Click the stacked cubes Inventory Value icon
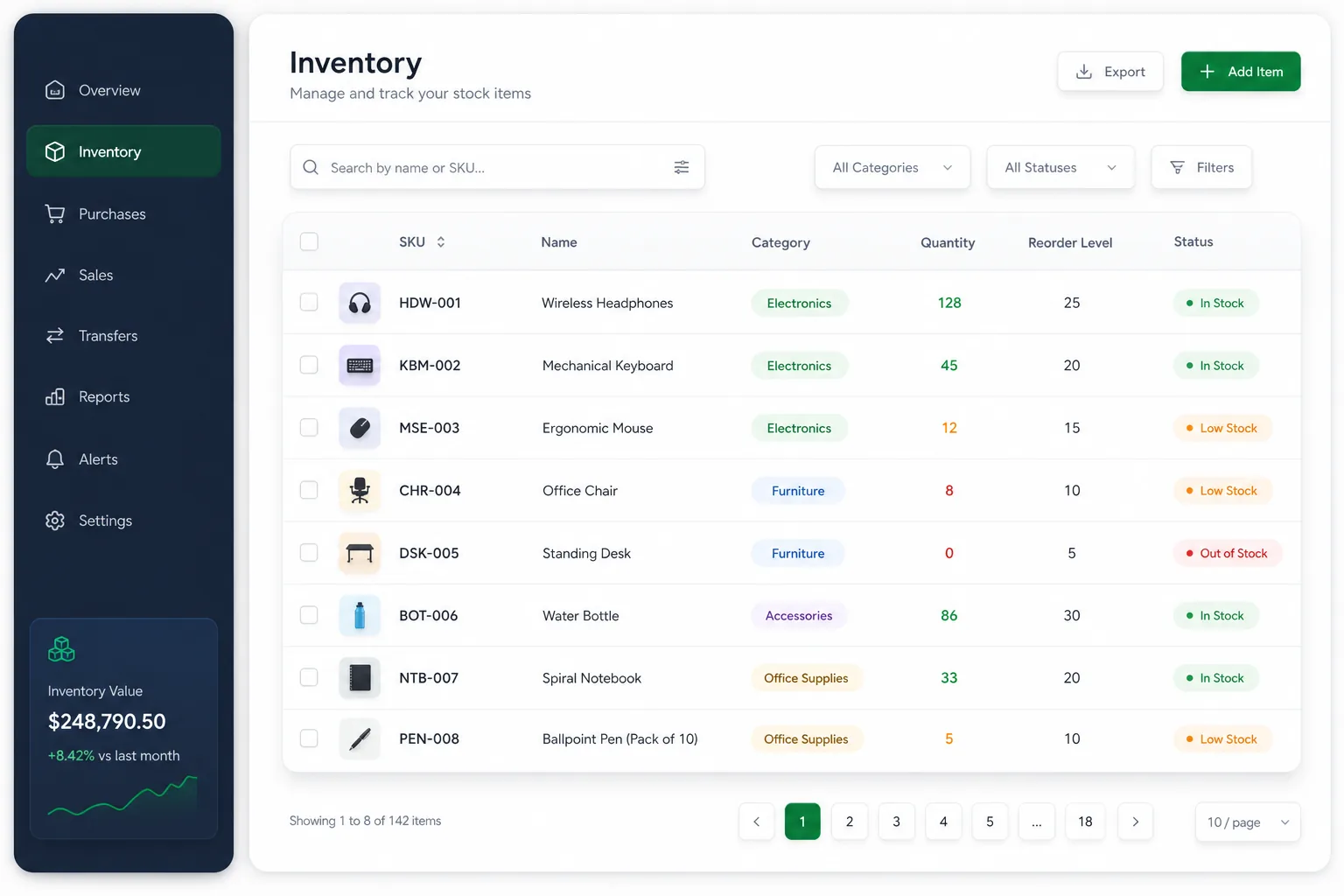This screenshot has height=896, width=1344. pos(61,649)
